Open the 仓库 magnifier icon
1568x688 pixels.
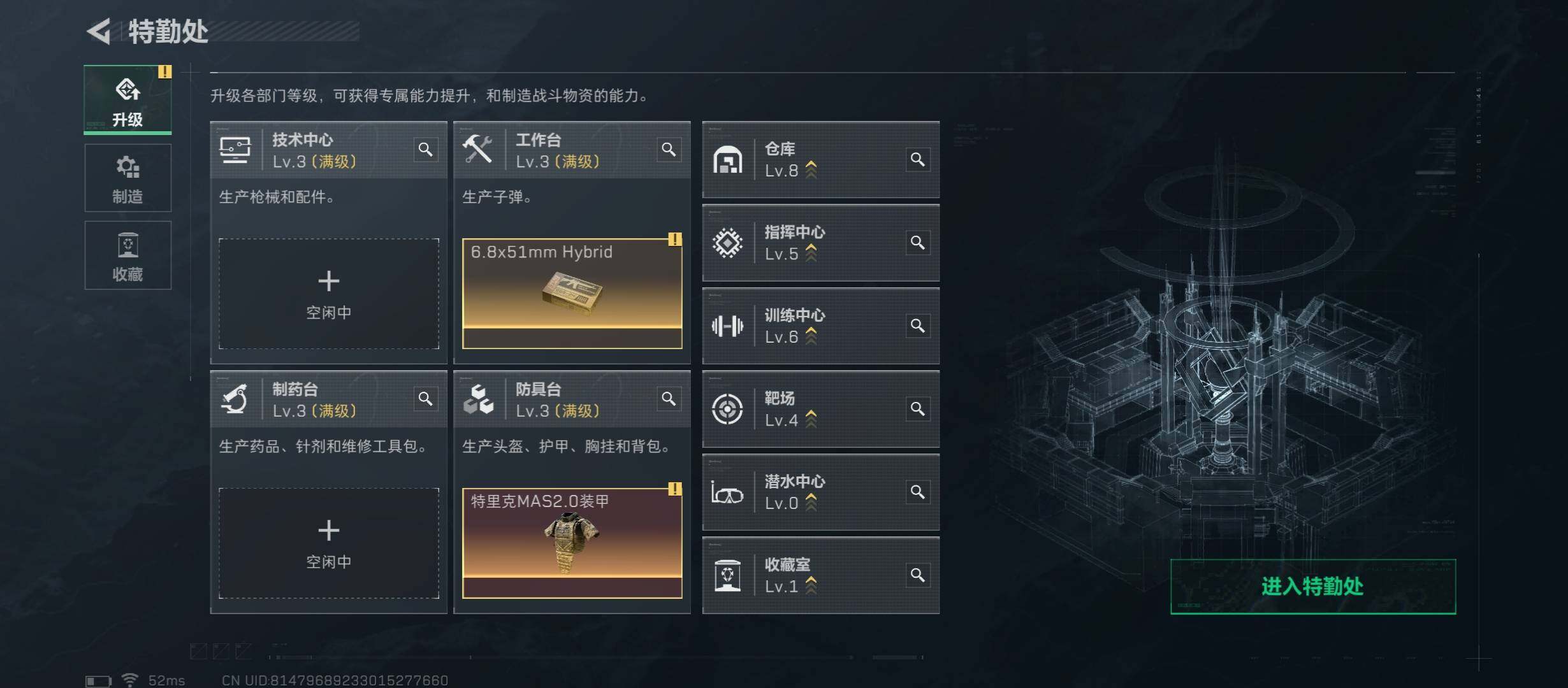coord(917,159)
